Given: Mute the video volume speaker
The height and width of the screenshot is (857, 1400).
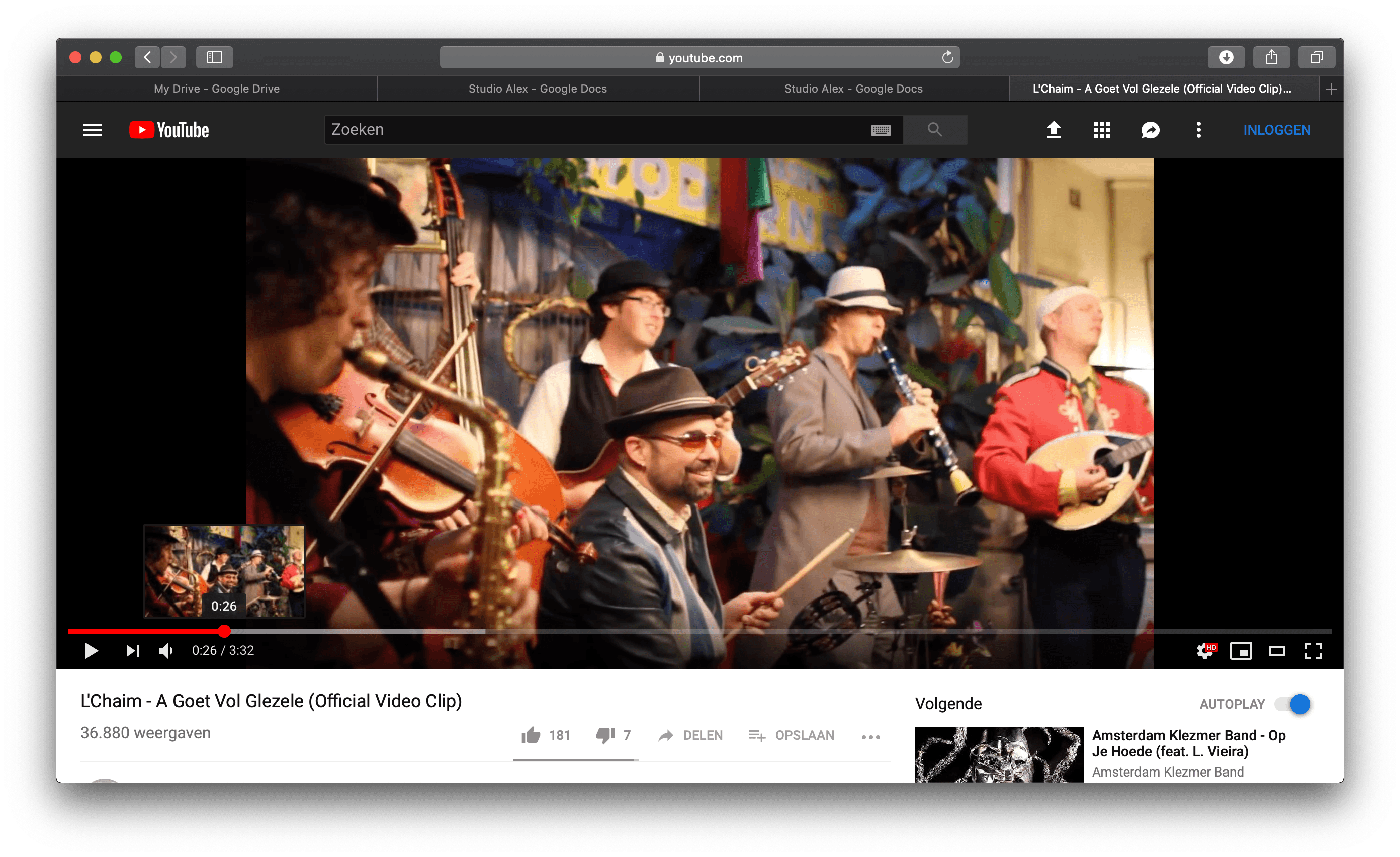Looking at the screenshot, I should click(165, 650).
